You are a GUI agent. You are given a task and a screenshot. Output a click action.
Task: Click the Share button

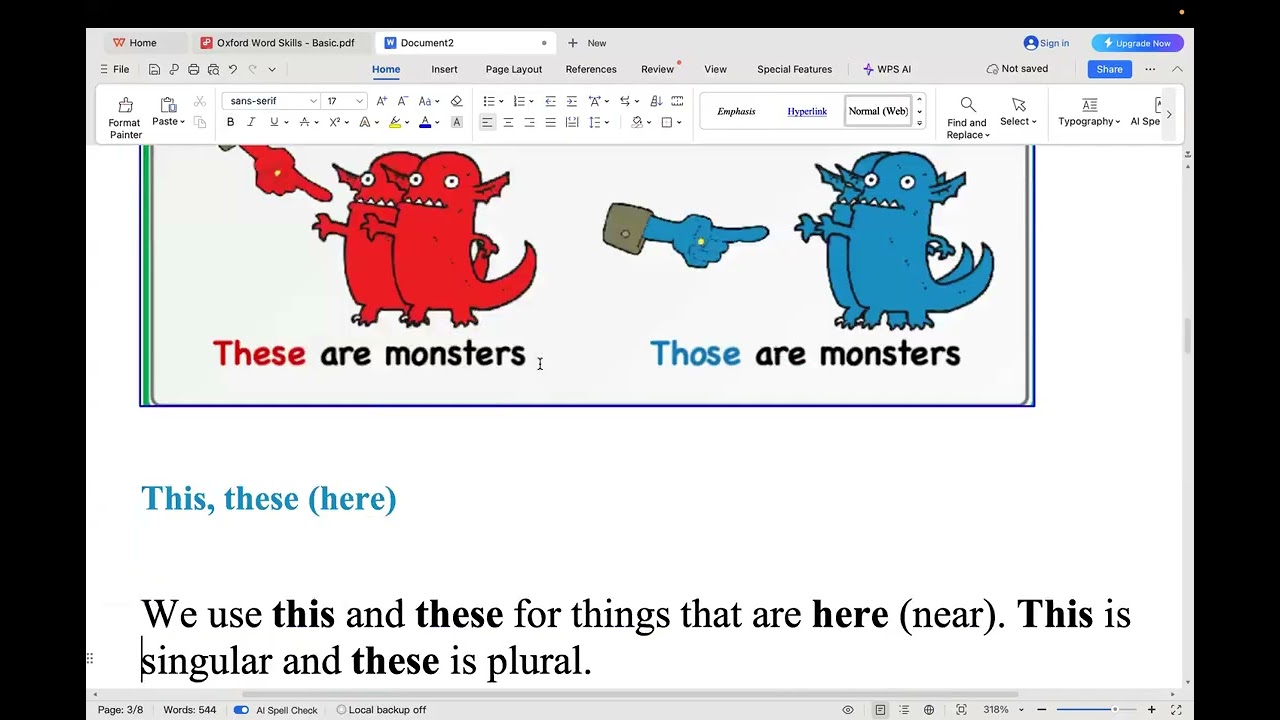[1109, 69]
